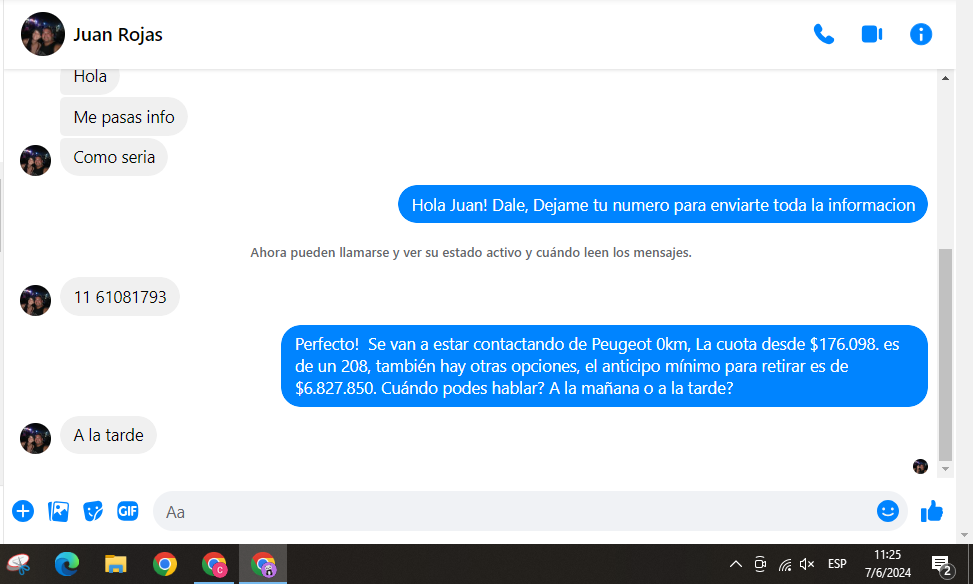Open more actions with the plus icon
The height and width of the screenshot is (584, 973).
coord(23,511)
